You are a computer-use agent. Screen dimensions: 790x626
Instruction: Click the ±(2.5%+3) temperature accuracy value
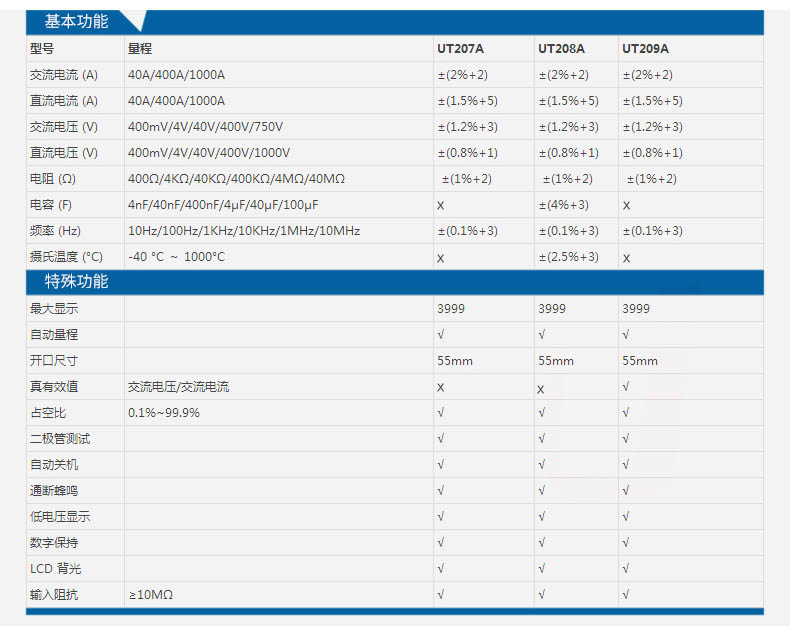(x=569, y=257)
